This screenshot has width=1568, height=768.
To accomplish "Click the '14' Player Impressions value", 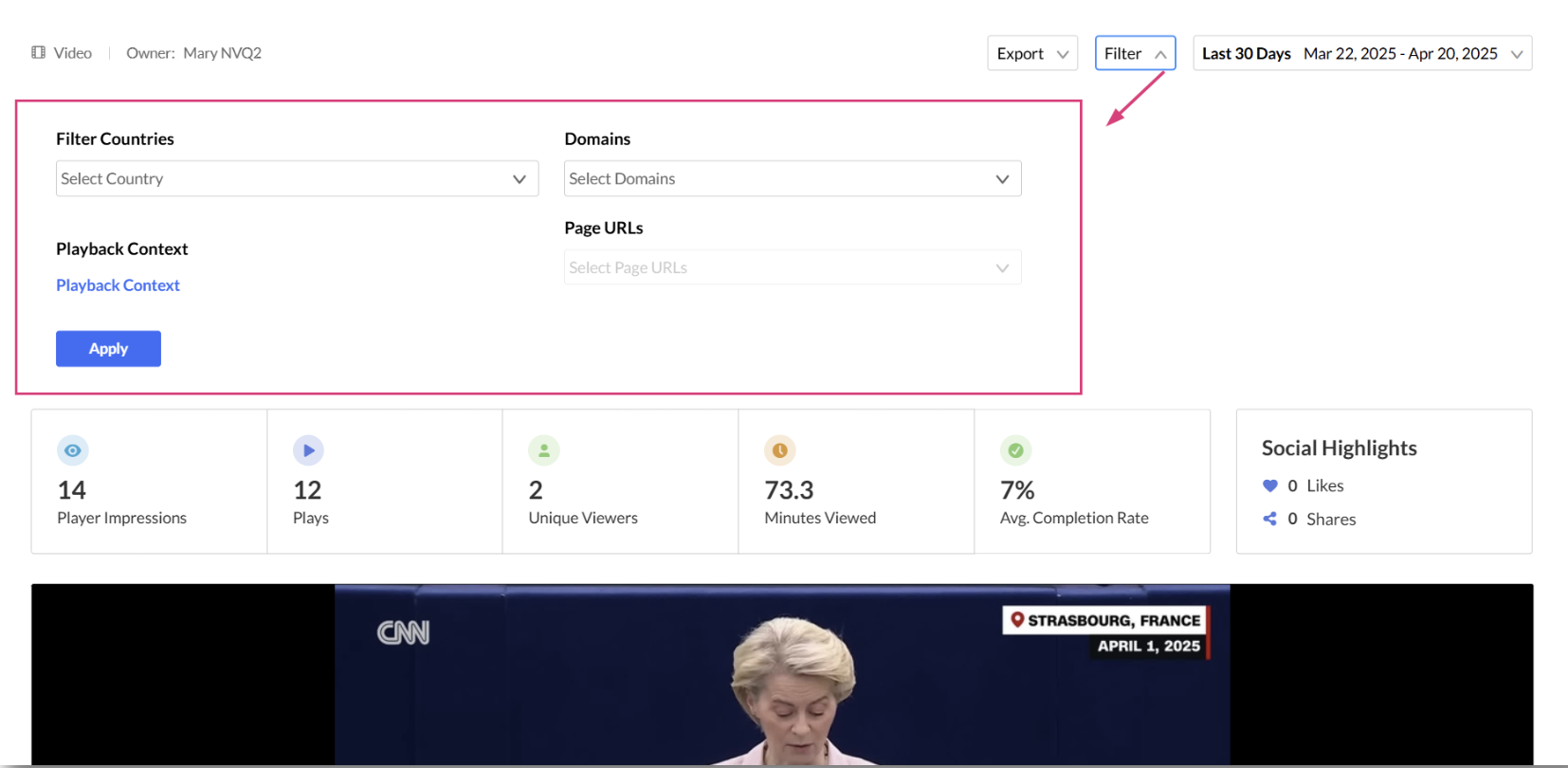I will pyautogui.click(x=72, y=490).
